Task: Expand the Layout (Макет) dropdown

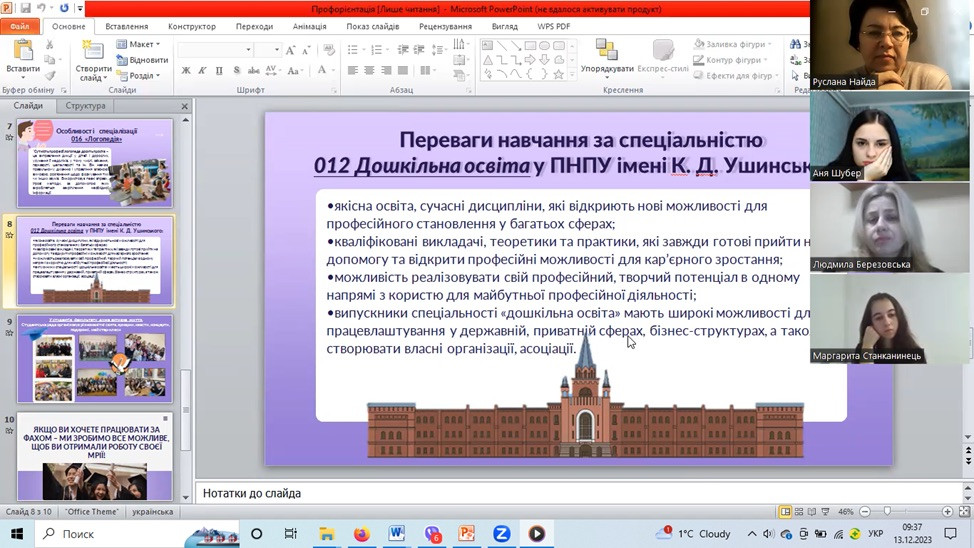Action: (138, 44)
